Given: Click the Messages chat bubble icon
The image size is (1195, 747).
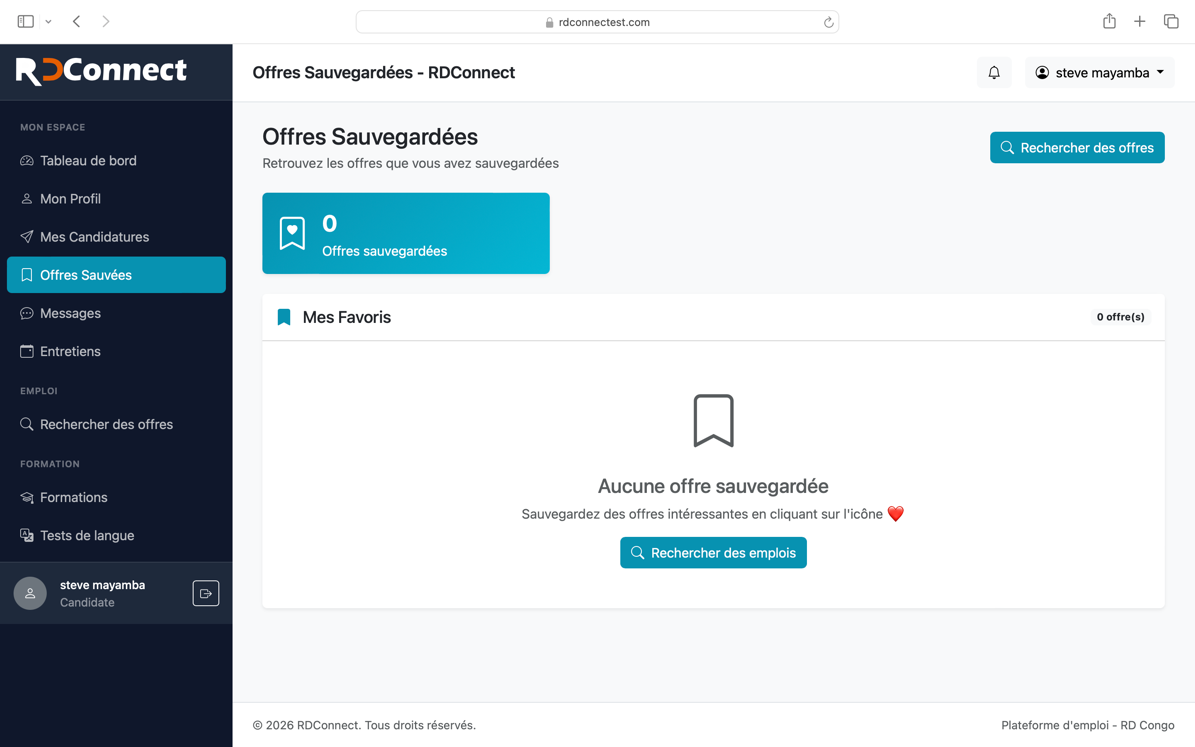Looking at the screenshot, I should (x=27, y=313).
